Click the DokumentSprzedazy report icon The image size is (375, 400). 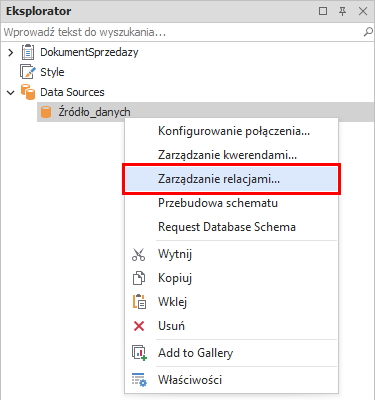click(28, 52)
